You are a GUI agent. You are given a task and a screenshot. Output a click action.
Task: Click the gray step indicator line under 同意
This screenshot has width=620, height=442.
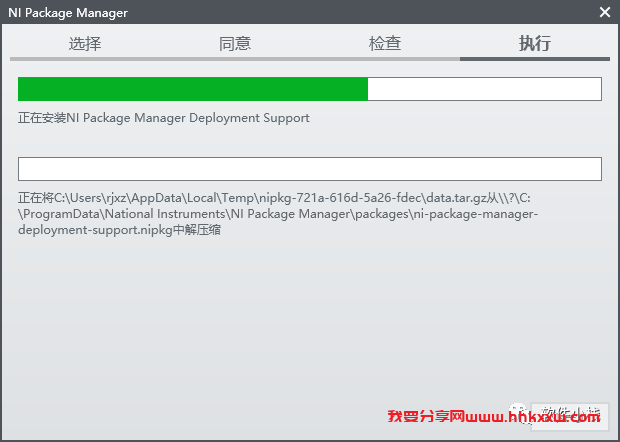coord(235,59)
